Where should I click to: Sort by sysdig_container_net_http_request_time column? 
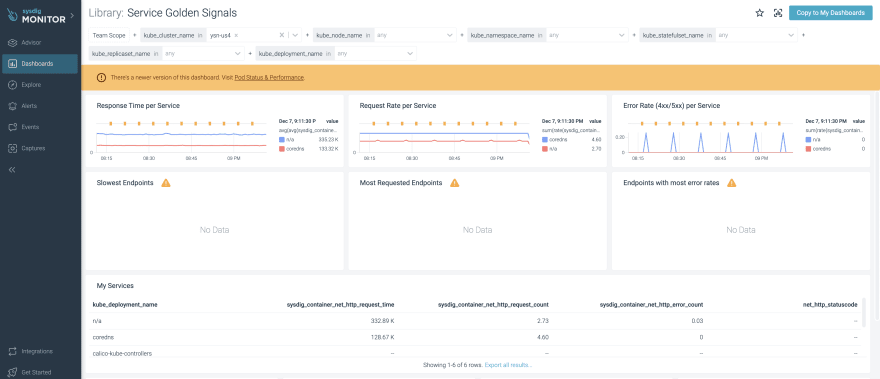point(340,304)
